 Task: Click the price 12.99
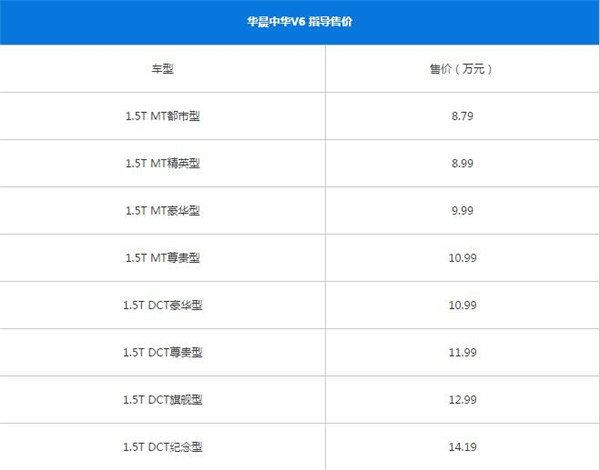tap(462, 400)
